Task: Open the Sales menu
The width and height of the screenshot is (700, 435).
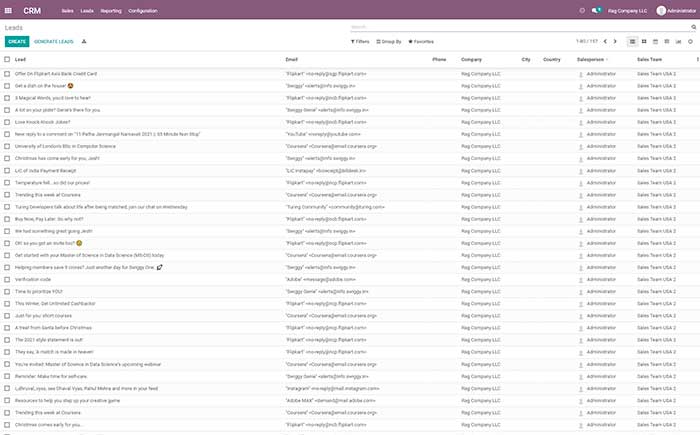Action: point(67,11)
